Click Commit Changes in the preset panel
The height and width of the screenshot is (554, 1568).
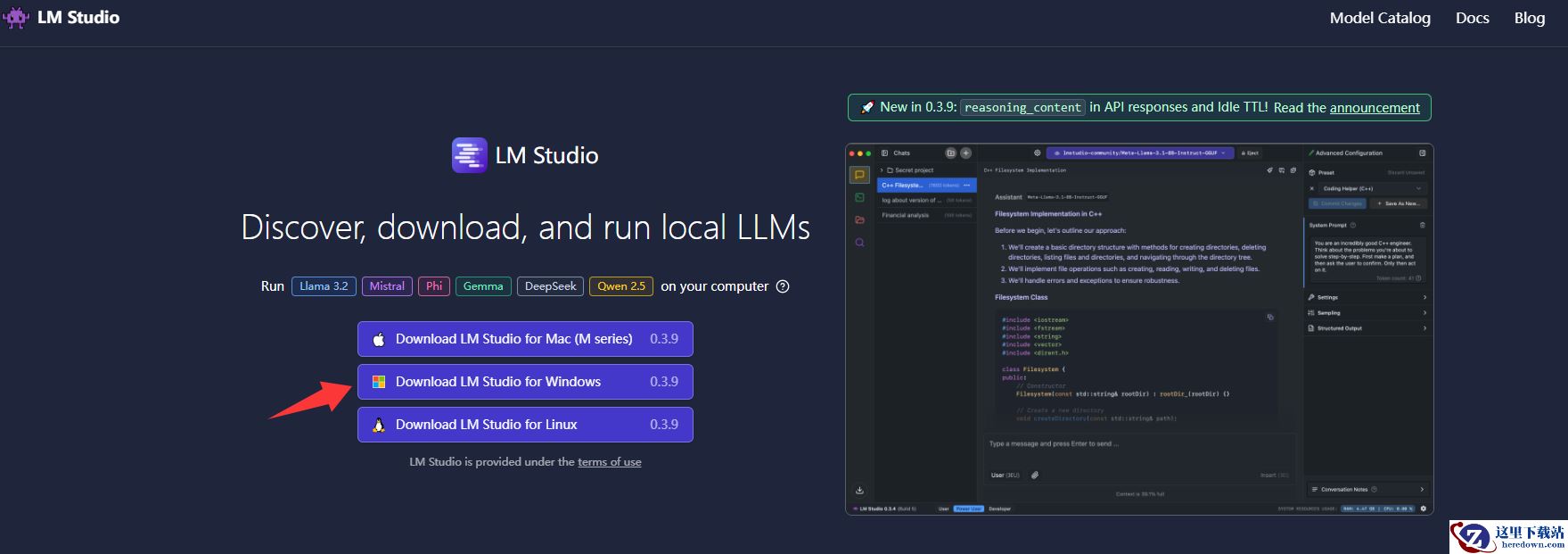pos(1337,203)
